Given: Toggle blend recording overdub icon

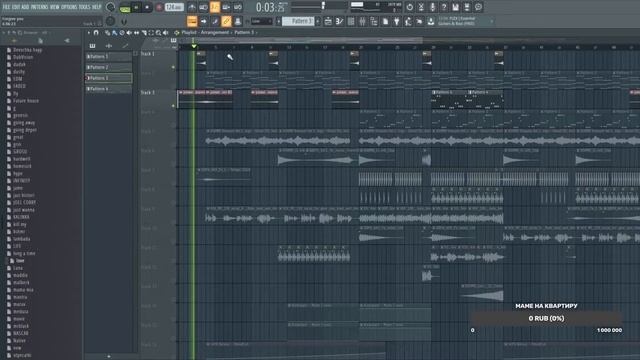Looking at the screenshot, I should (x=226, y=7).
